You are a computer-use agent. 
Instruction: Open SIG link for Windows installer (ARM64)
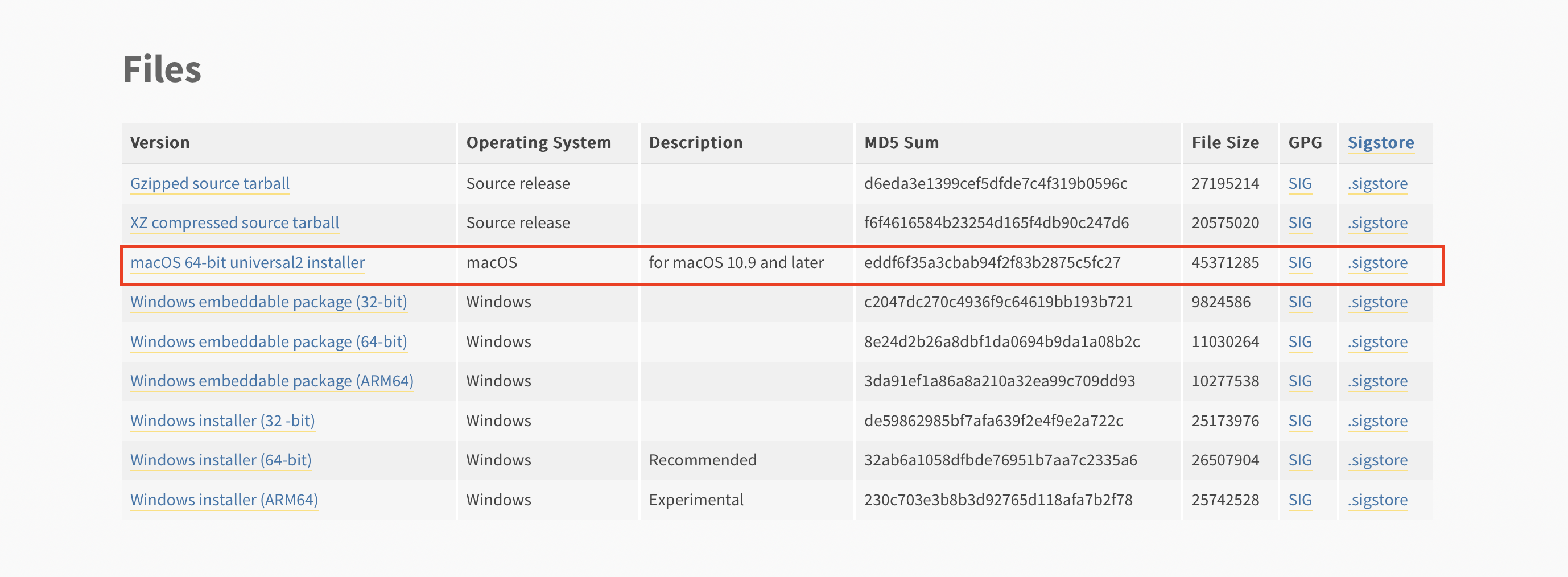tap(1300, 500)
